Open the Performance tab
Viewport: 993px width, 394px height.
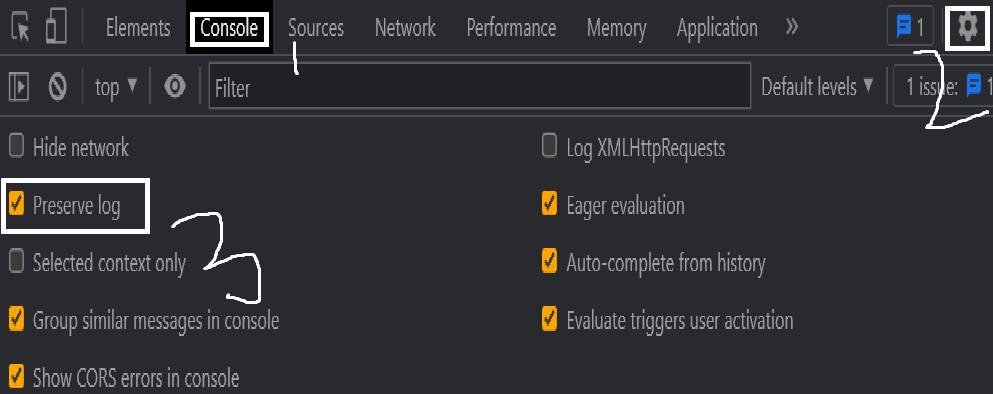(511, 28)
